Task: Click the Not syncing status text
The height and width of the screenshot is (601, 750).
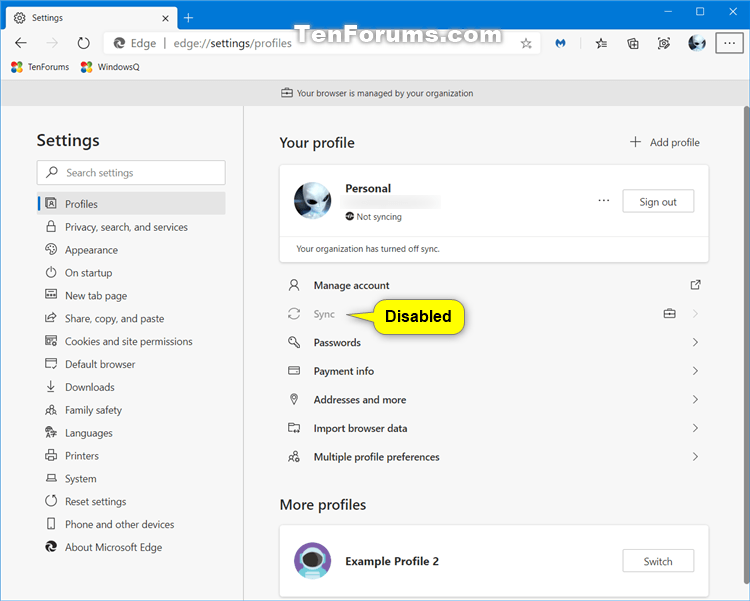Action: [x=379, y=217]
